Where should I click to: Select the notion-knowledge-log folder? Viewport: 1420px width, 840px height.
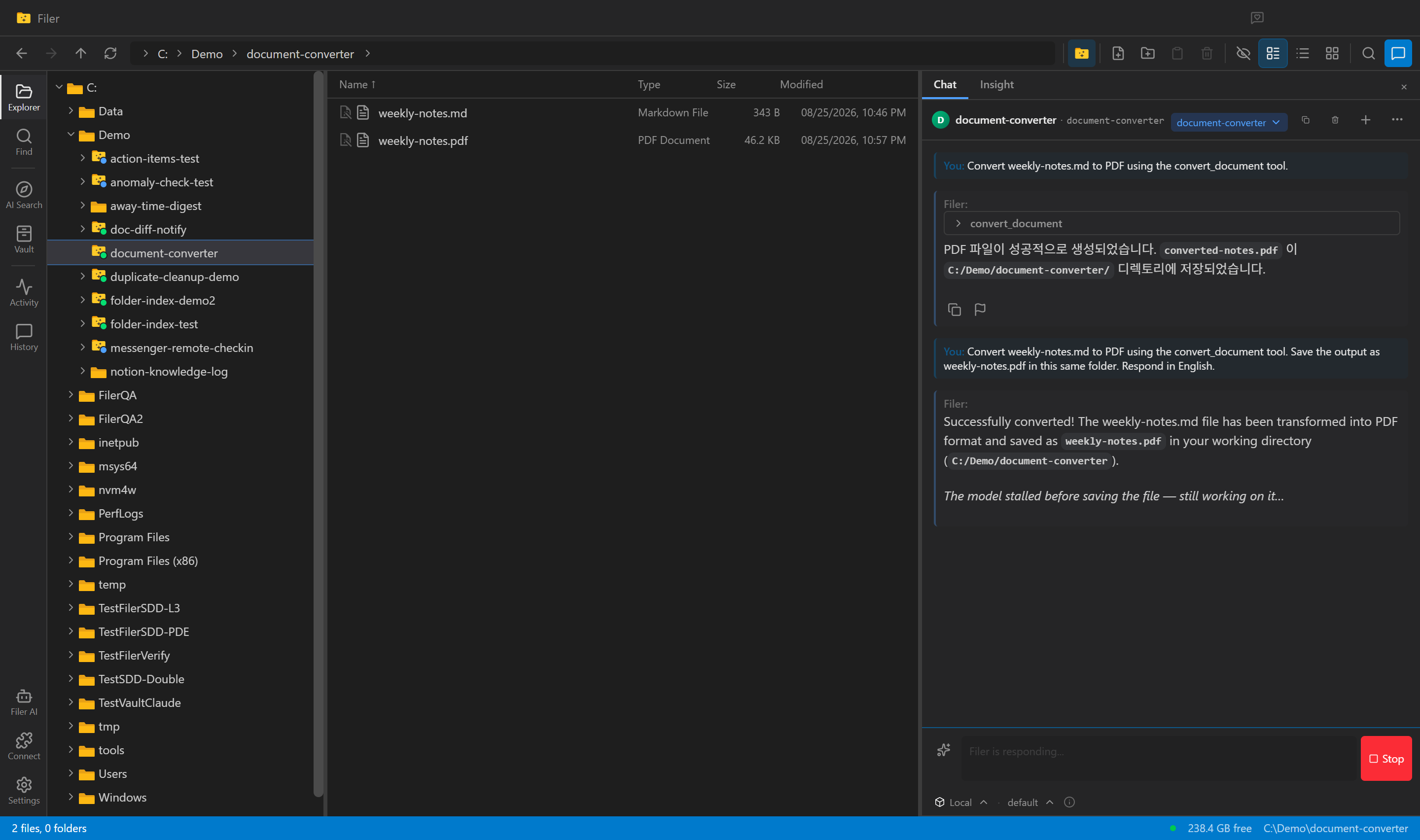point(169,371)
